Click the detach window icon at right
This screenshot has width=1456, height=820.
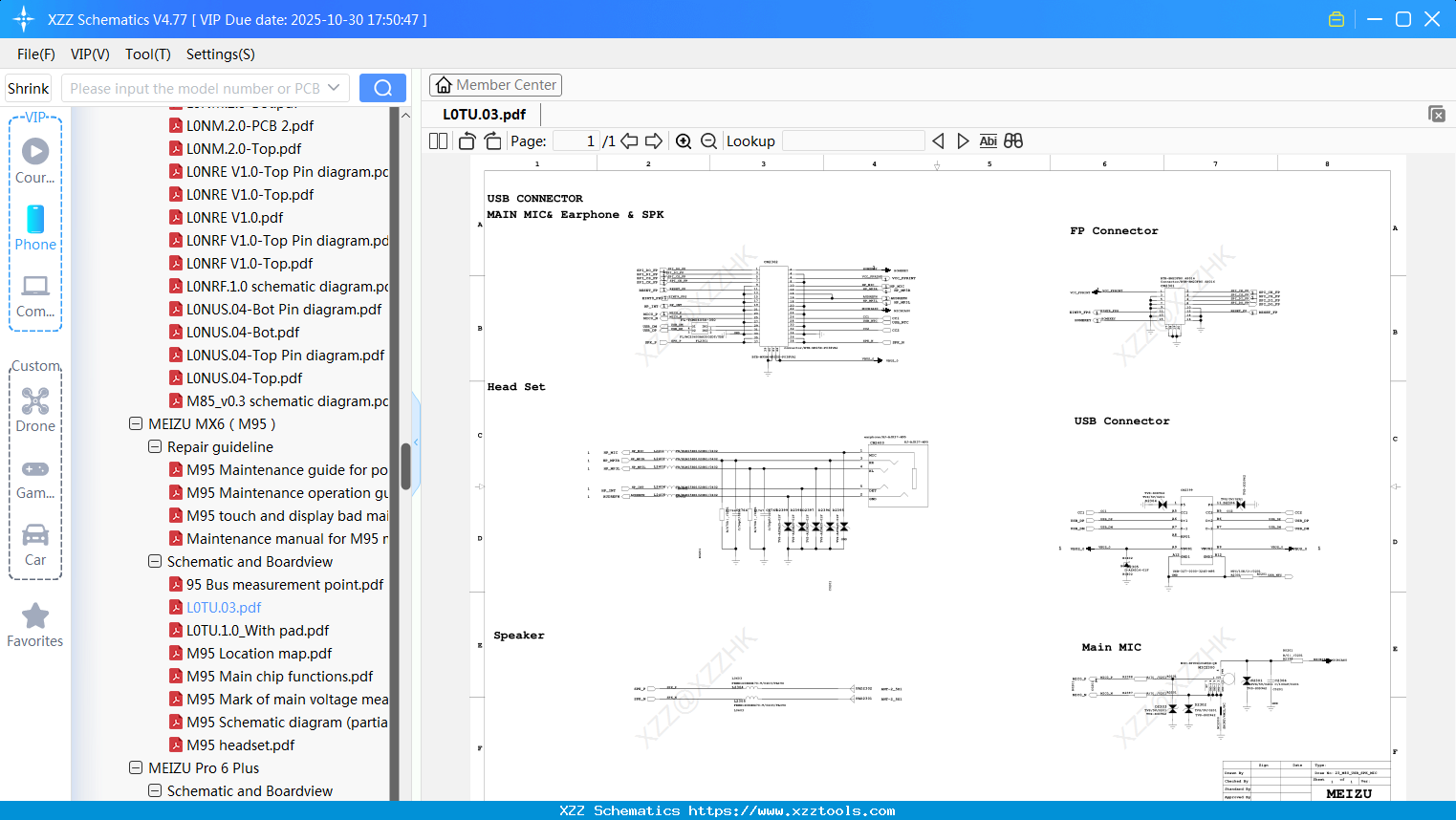pos(1437,114)
